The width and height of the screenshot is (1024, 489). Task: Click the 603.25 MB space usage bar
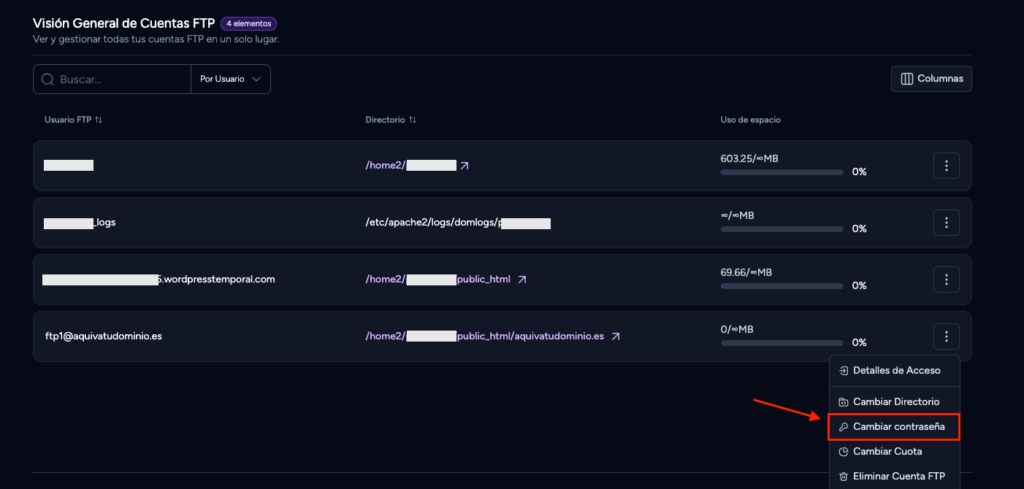782,172
